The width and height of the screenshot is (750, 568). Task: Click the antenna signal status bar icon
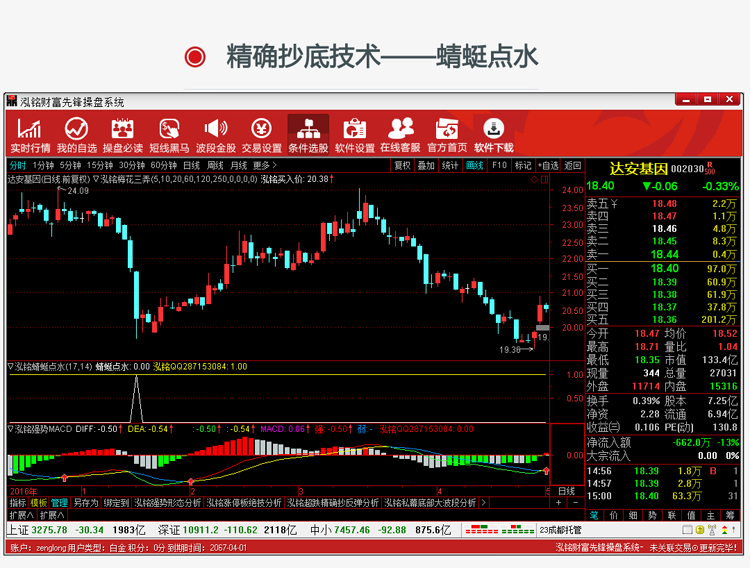(x=712, y=530)
